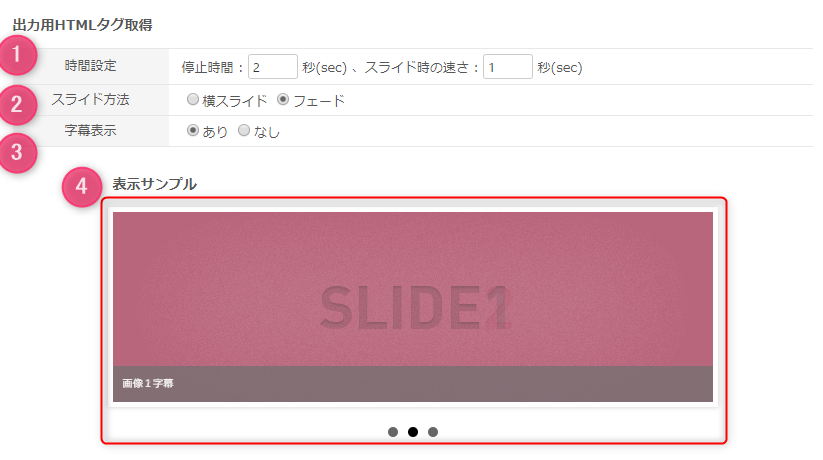Click the pink number 4 badge

81,186
